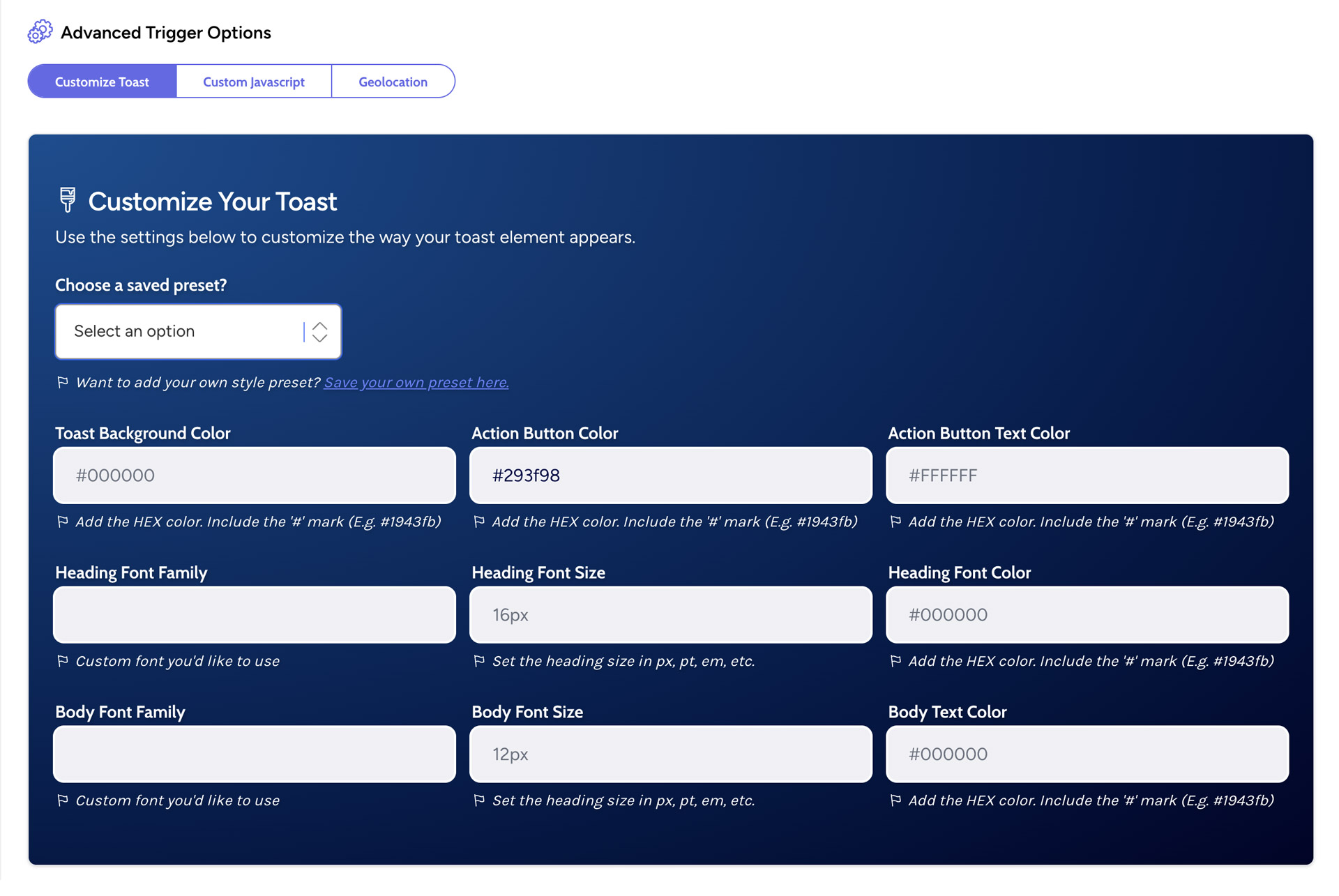Click into the Heading Font Family input
Screen dimensions: 1339x896
point(255,616)
